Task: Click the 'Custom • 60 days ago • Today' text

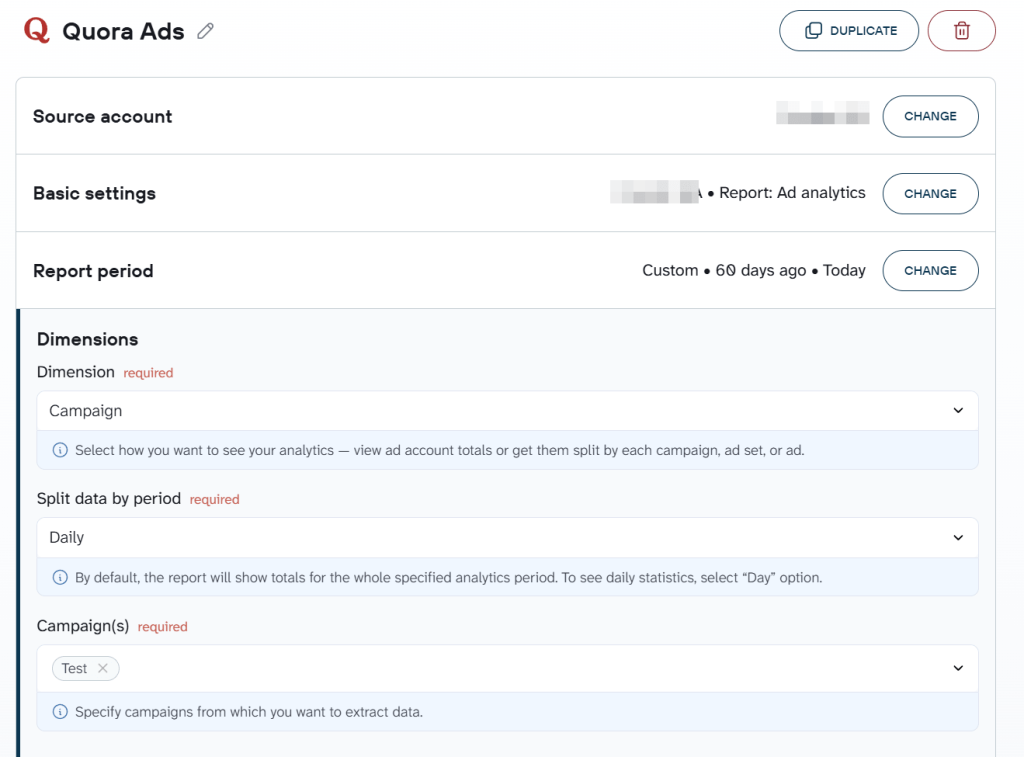Action: click(x=754, y=270)
